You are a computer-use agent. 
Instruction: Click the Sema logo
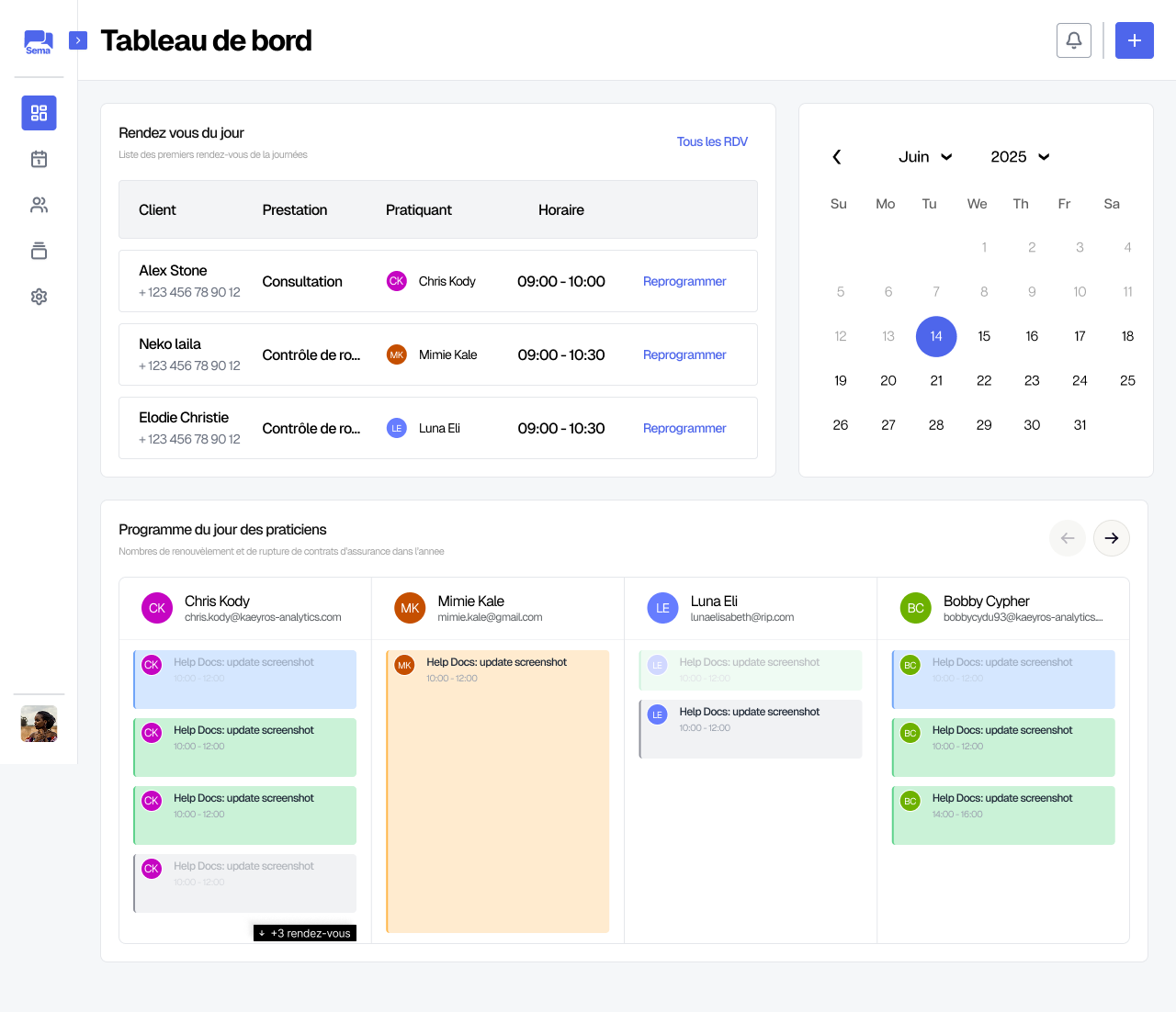39,41
